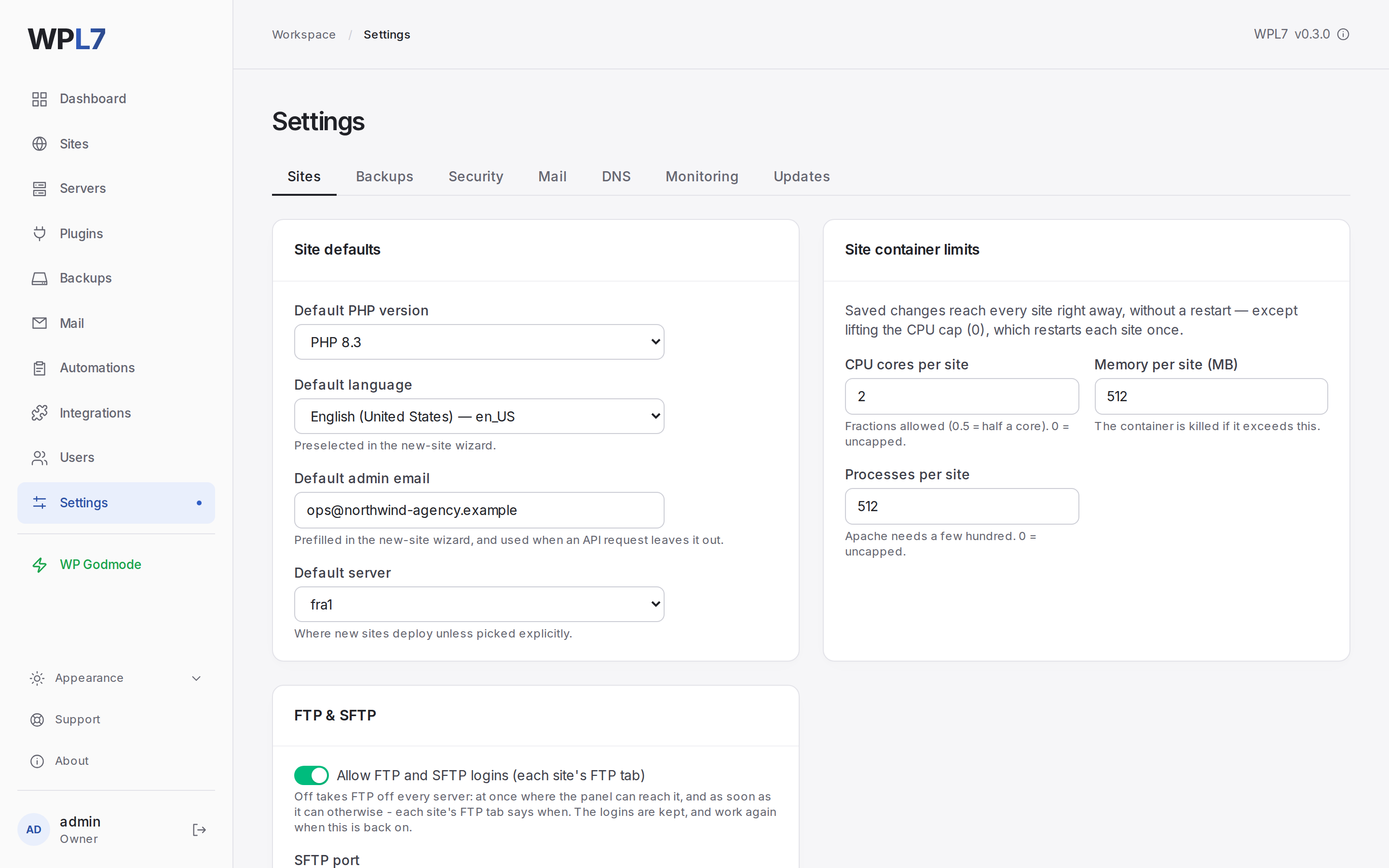The width and height of the screenshot is (1389, 868).
Task: Switch to the Monitoring tab
Action: point(701,176)
